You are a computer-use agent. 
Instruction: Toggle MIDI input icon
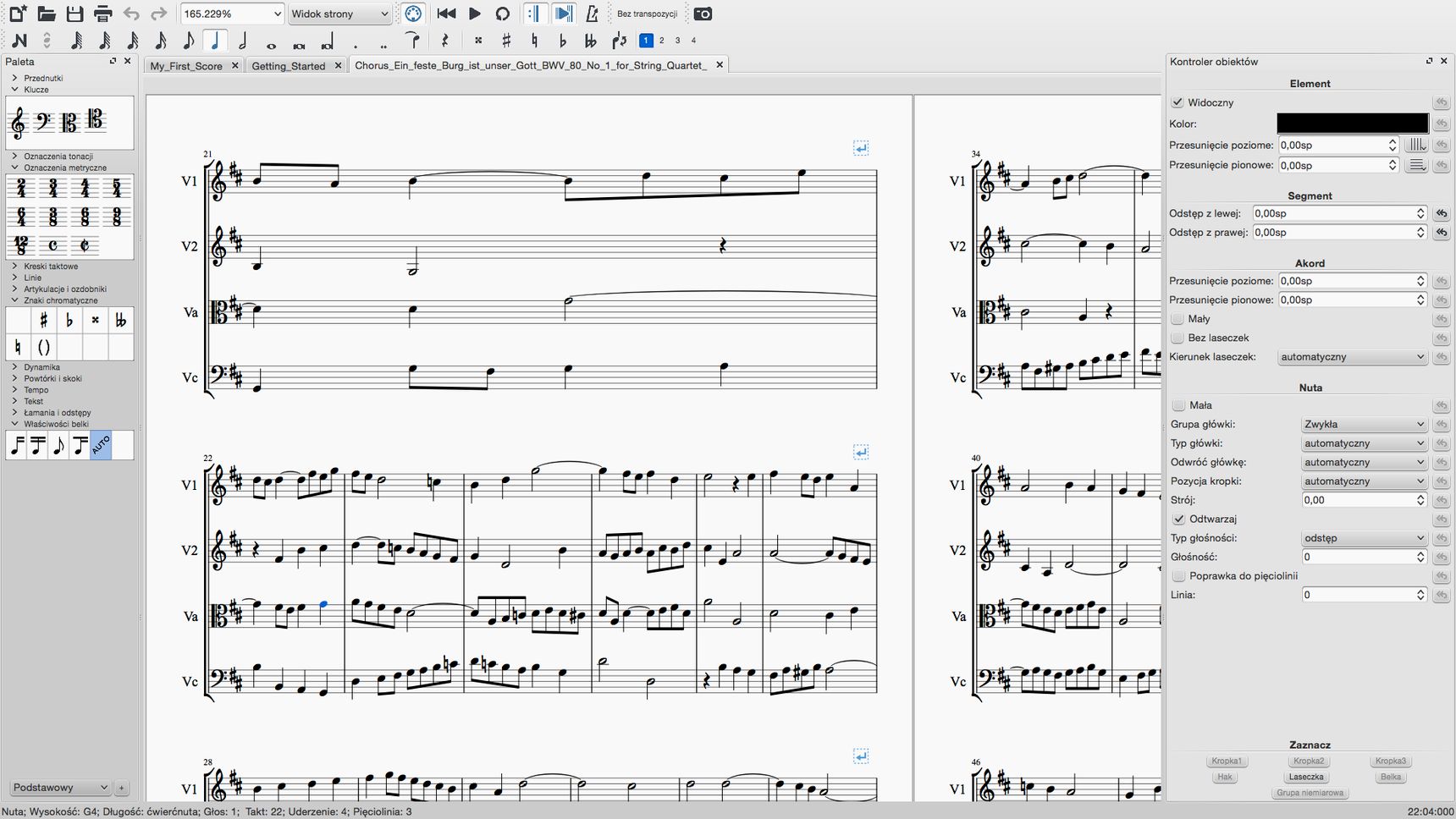[x=413, y=14]
